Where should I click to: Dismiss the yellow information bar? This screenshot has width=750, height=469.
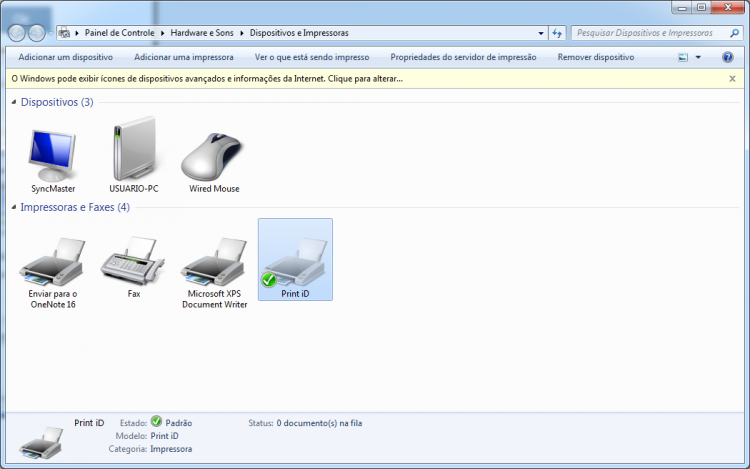tap(732, 79)
